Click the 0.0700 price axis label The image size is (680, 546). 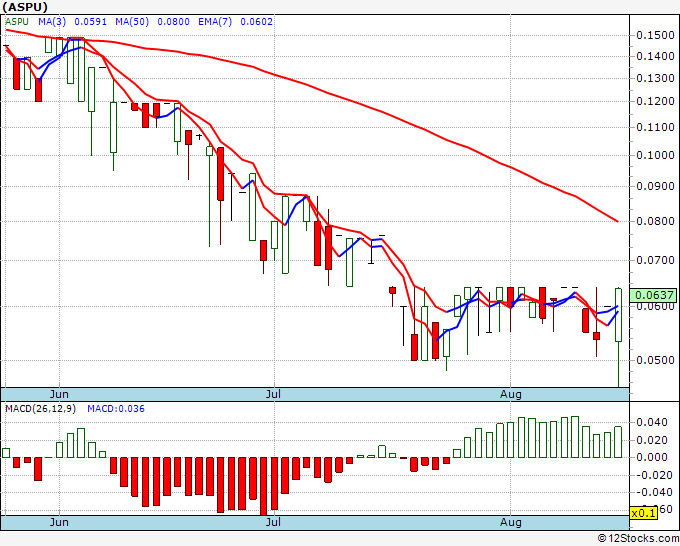click(x=655, y=260)
